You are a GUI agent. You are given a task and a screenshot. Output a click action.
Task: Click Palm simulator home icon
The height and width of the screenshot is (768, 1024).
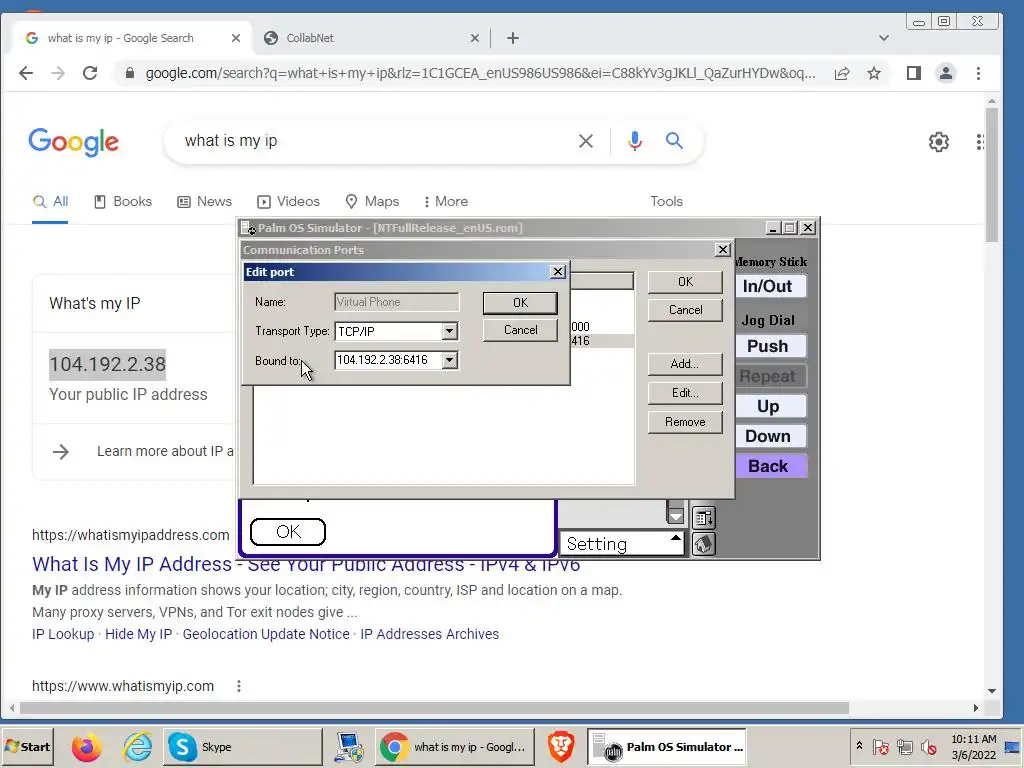click(x=703, y=544)
